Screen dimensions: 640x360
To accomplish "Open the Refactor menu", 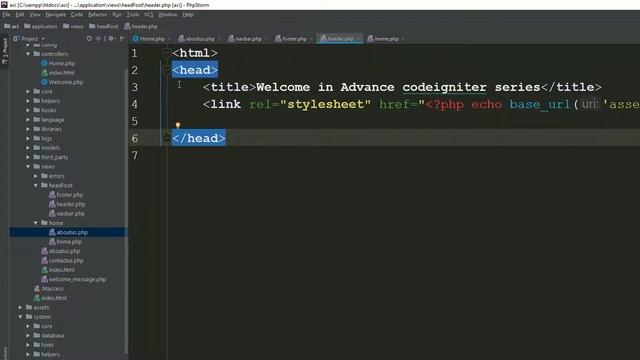I will coord(98,15).
